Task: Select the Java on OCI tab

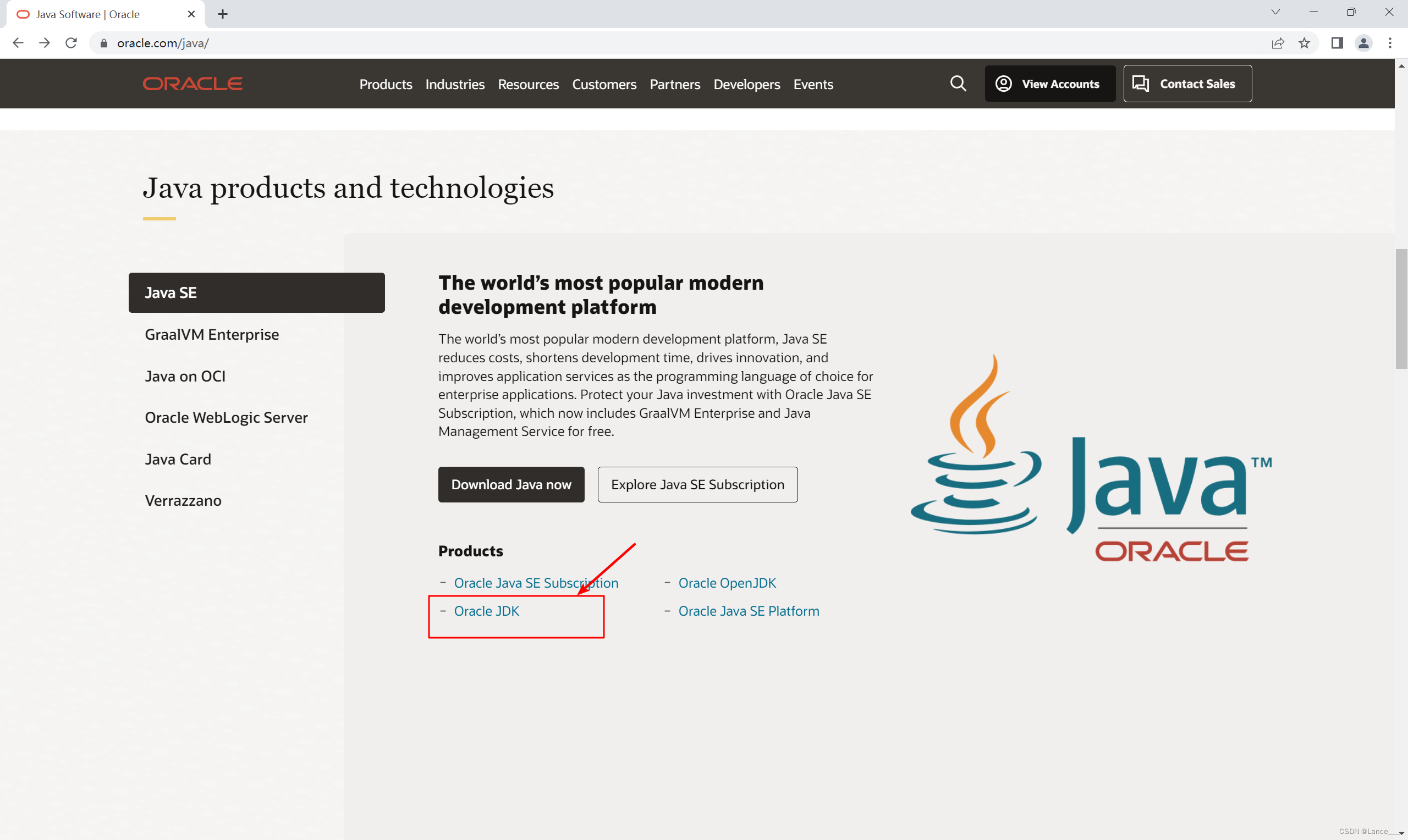Action: [x=185, y=376]
